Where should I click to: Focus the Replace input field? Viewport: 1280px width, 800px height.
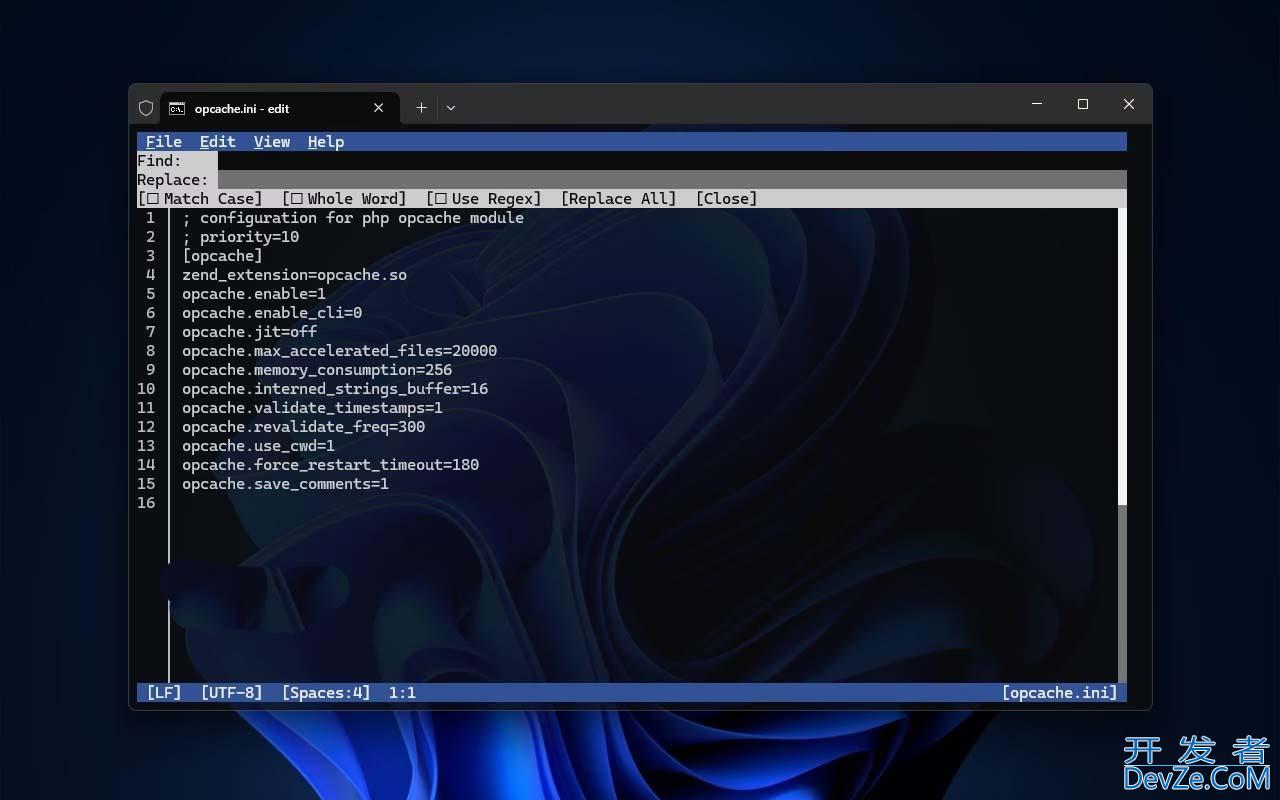(672, 180)
